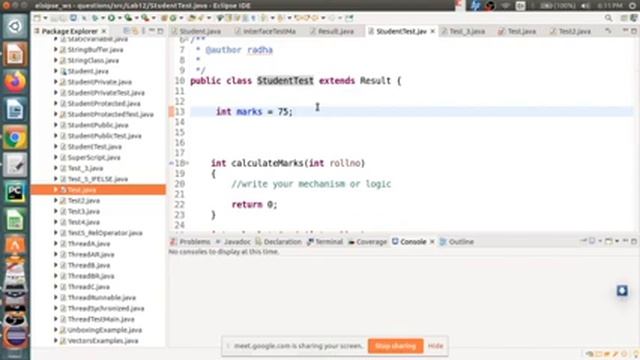The height and width of the screenshot is (360, 640).
Task: Switch to the InterfaceTestMa editor tab
Action: (265, 31)
